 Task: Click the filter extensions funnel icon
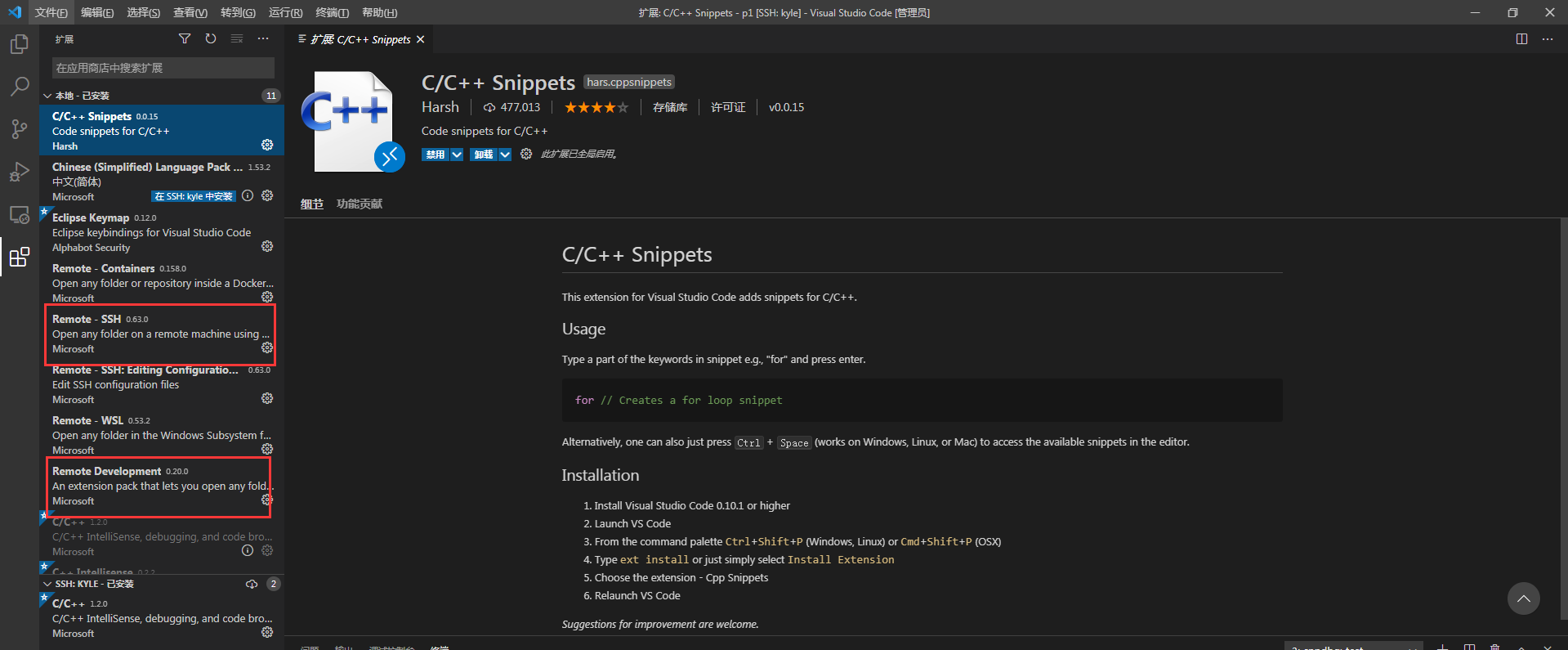185,38
